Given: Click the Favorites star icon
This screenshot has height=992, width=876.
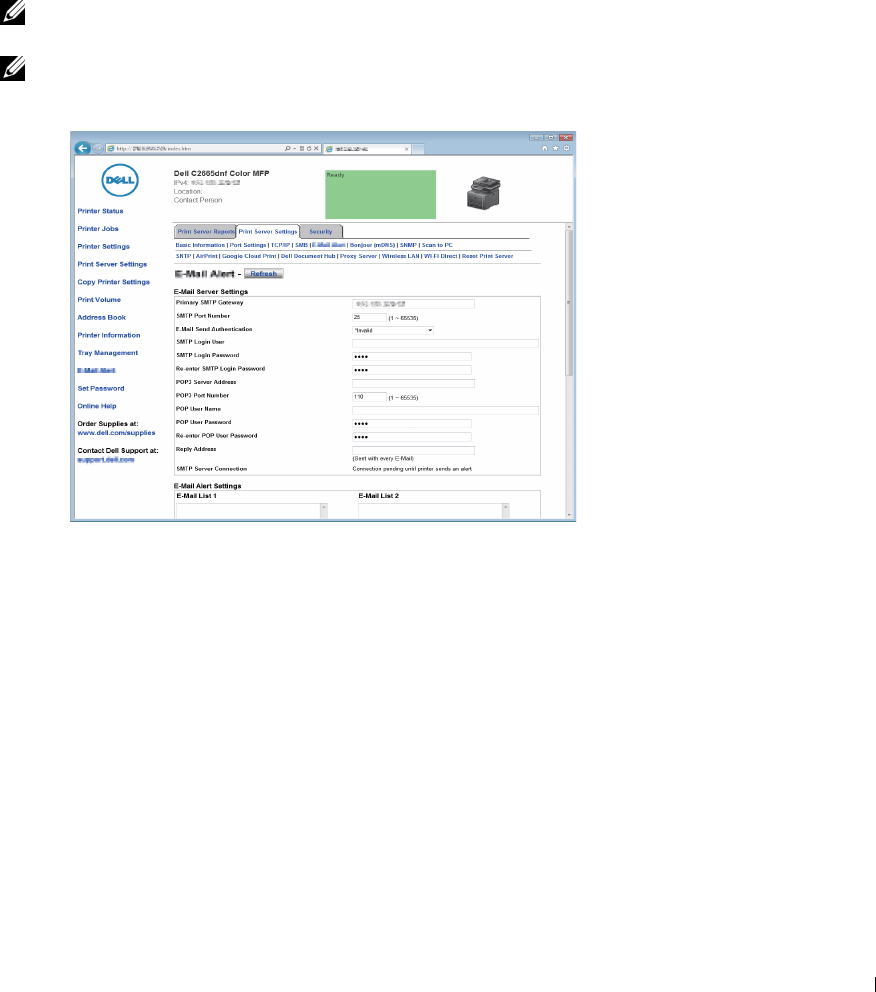Looking at the screenshot, I should click(x=555, y=148).
